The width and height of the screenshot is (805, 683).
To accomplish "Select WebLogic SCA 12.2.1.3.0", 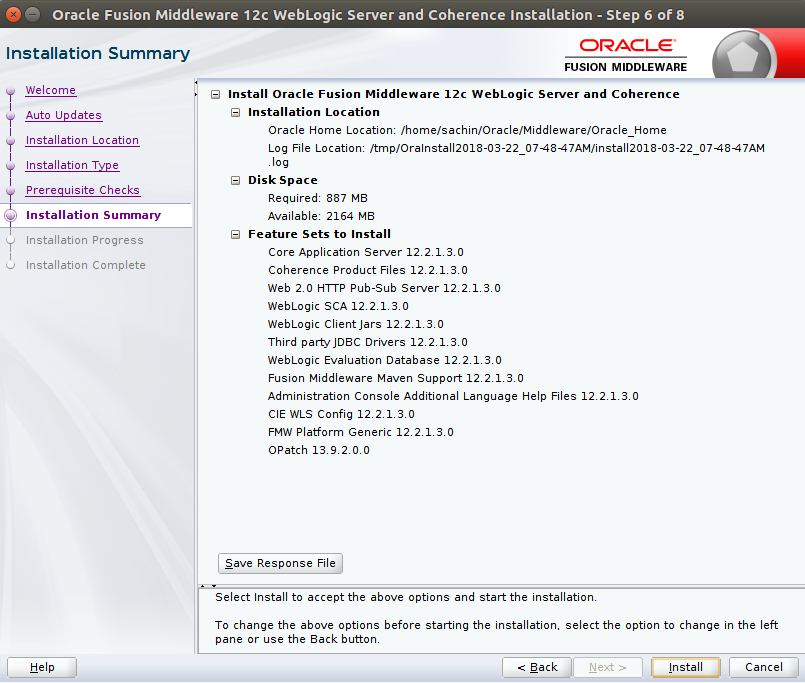I will click(x=338, y=306).
